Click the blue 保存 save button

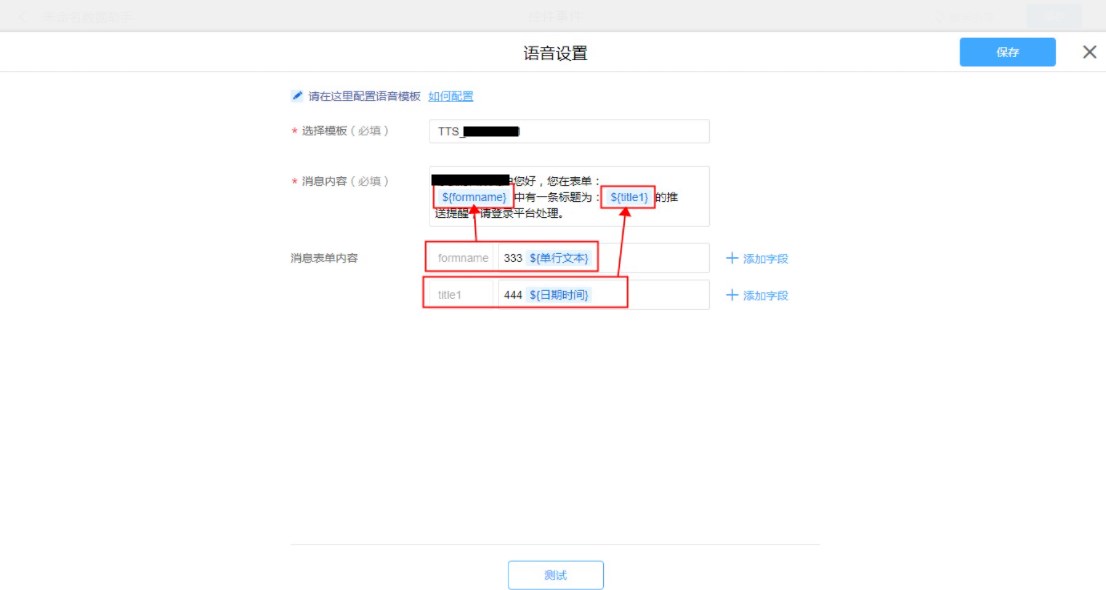pos(1007,53)
